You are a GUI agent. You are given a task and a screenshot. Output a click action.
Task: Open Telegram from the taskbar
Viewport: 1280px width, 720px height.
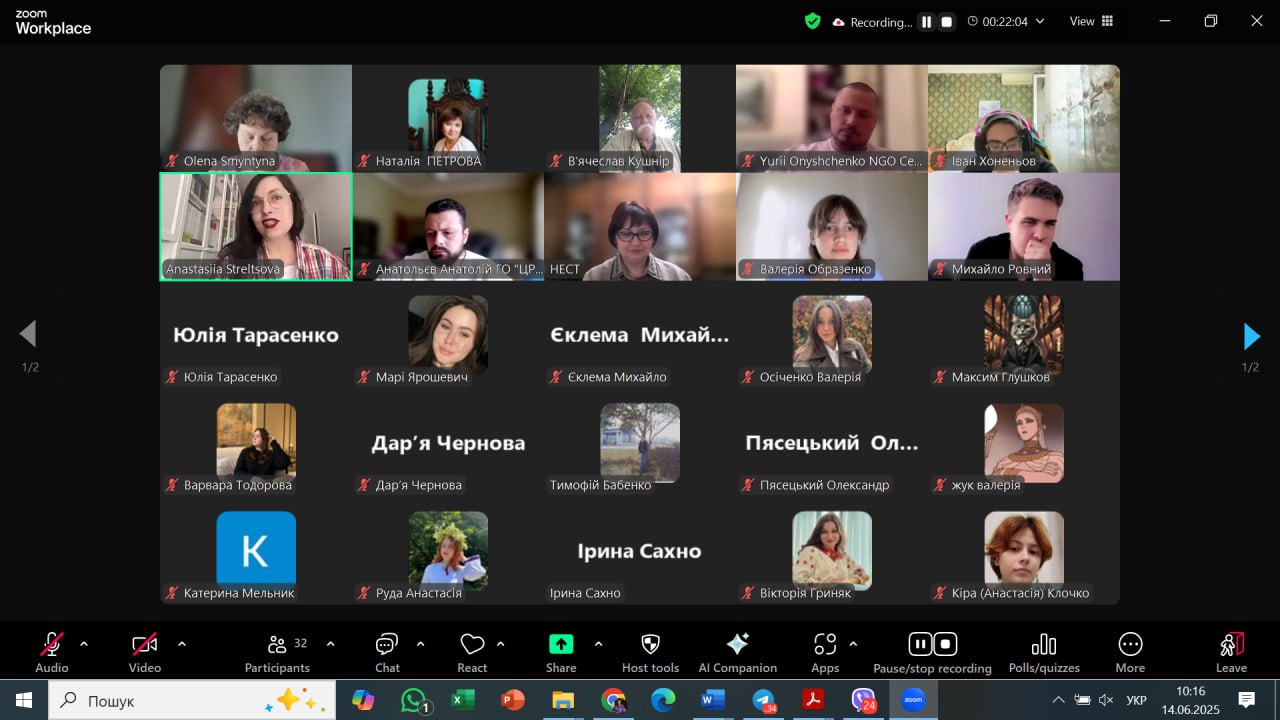click(x=764, y=700)
